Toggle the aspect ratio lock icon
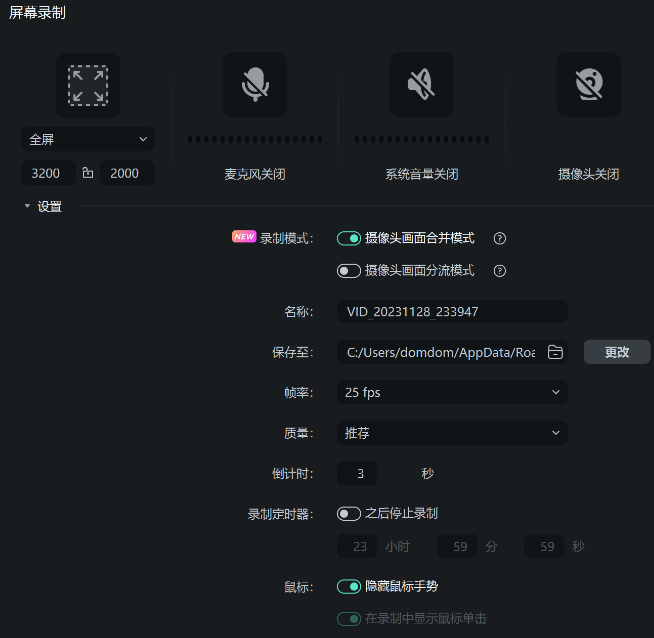The height and width of the screenshot is (638, 654). (88, 173)
